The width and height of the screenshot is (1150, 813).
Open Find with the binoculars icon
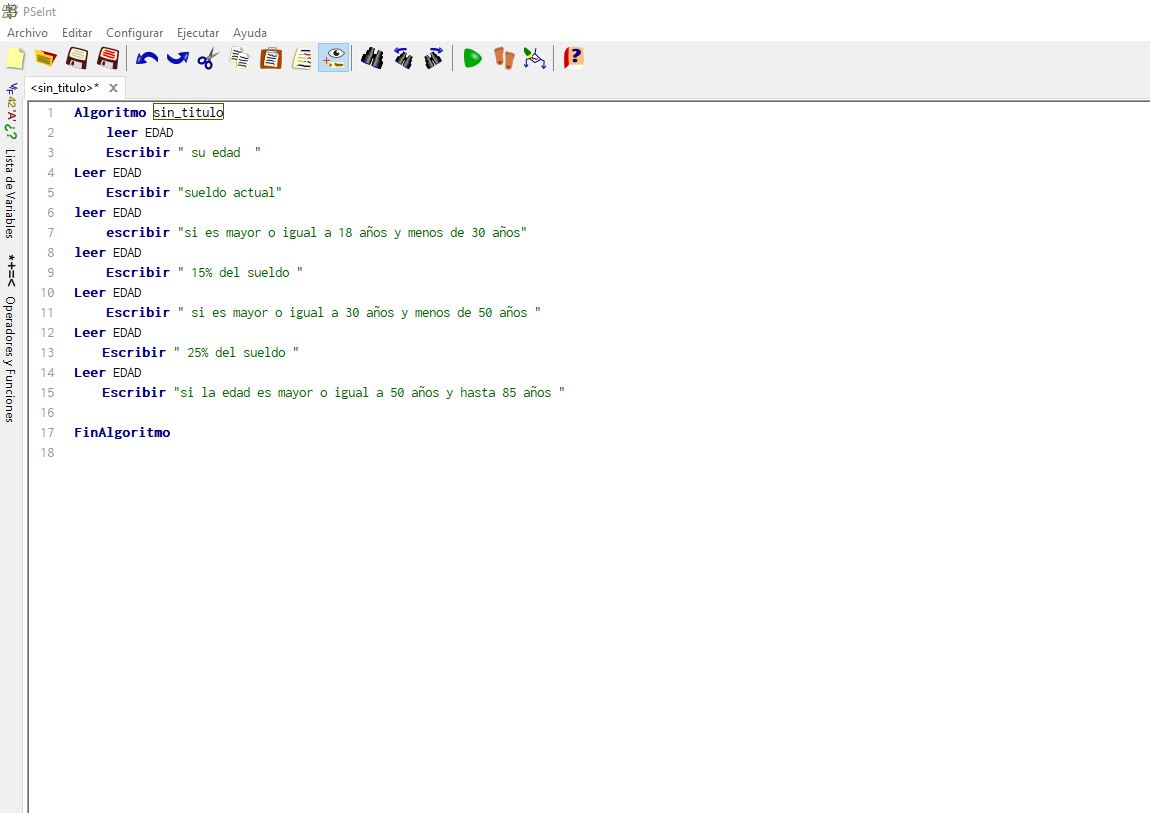tap(372, 58)
